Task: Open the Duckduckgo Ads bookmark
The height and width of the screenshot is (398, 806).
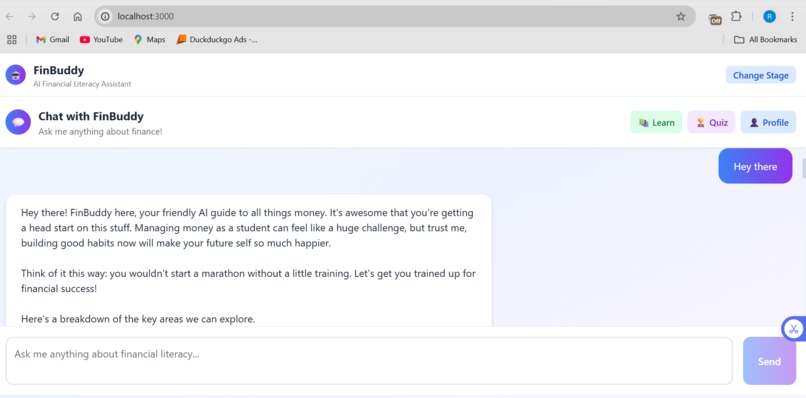Action: (x=216, y=40)
